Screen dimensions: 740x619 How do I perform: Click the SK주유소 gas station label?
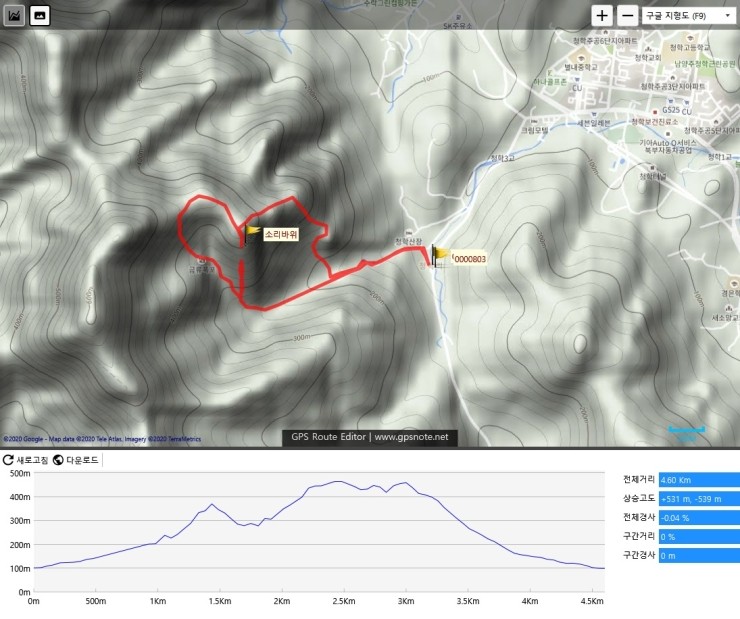coord(457,26)
